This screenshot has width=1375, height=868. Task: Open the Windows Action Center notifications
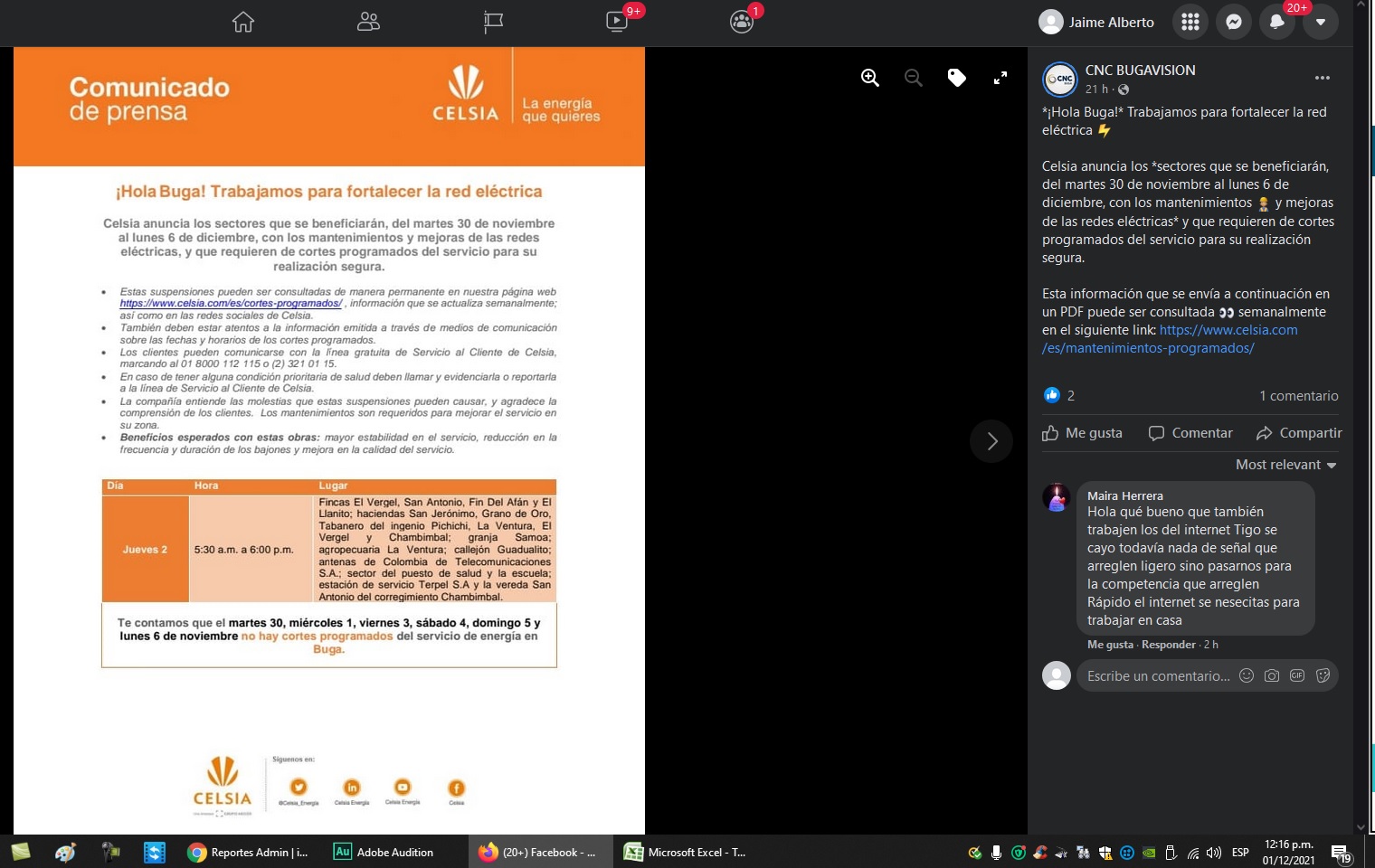coord(1342,853)
